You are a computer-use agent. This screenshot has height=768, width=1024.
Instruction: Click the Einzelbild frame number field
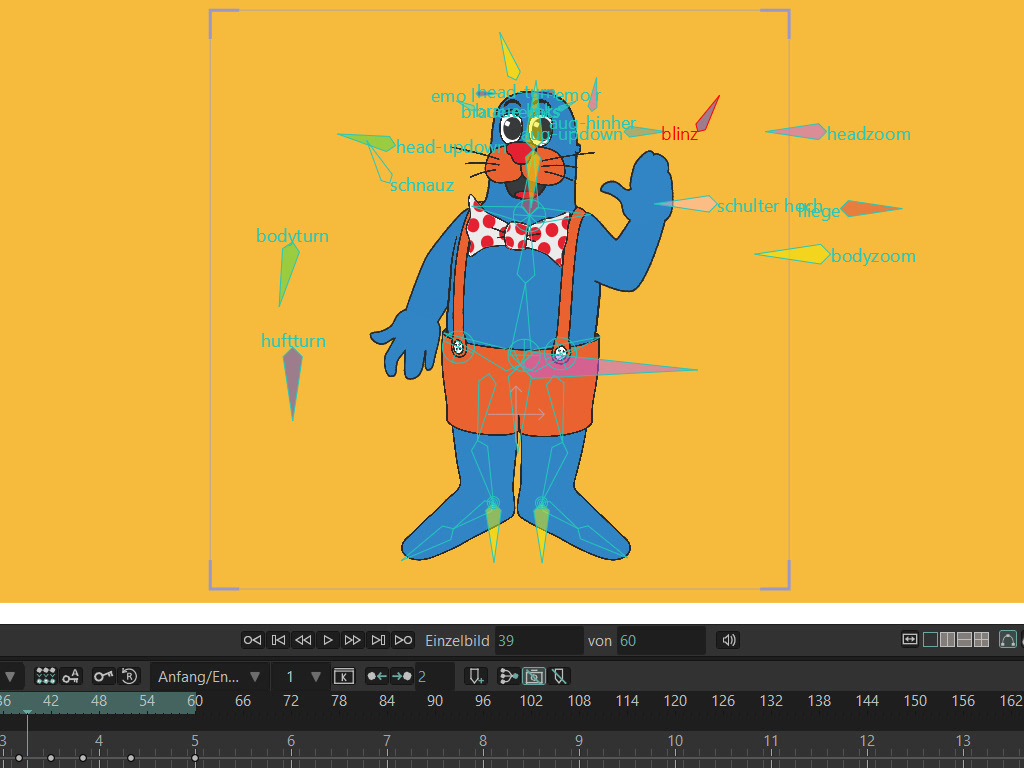point(539,641)
